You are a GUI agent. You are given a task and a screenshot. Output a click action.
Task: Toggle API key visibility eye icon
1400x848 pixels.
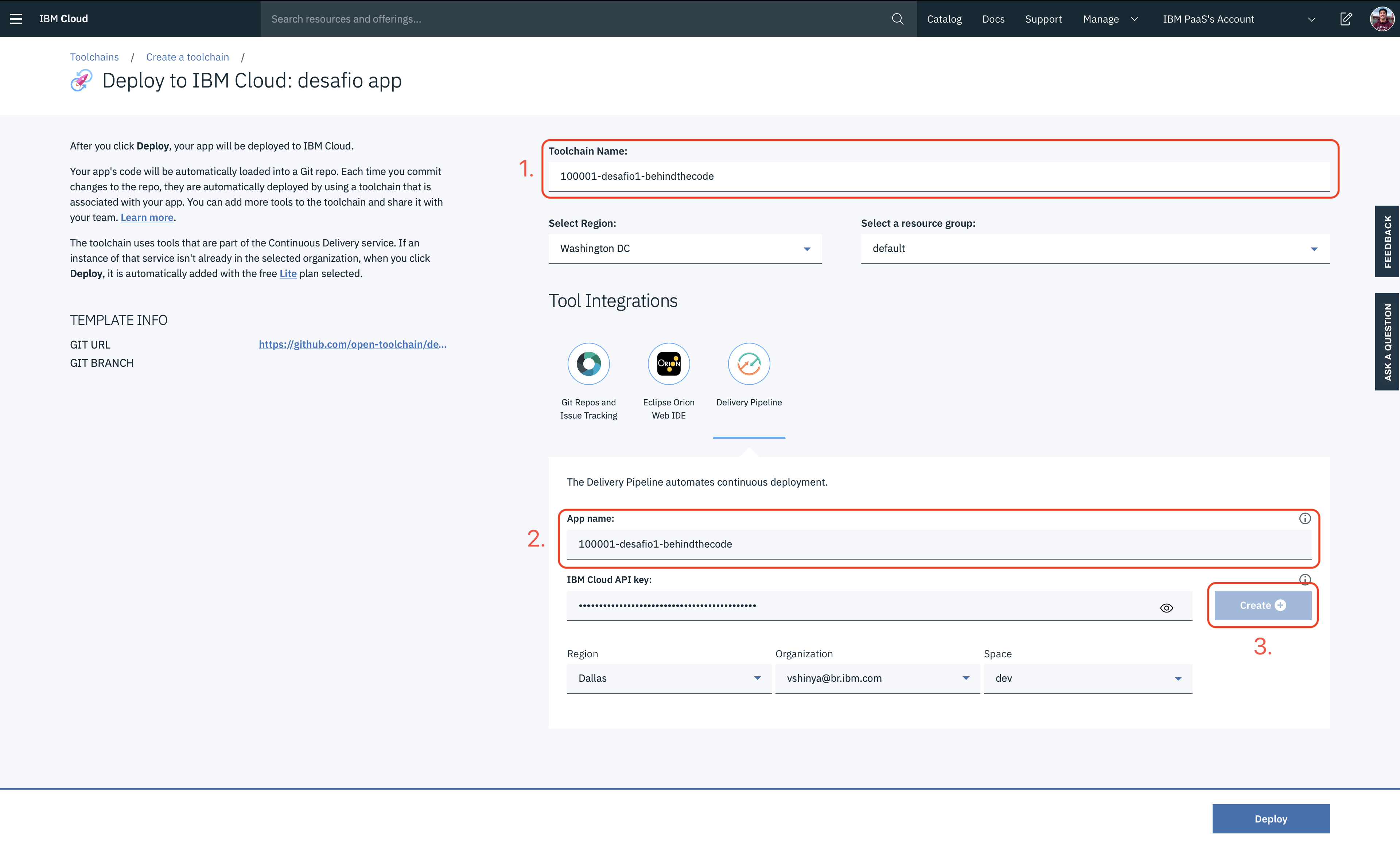point(1166,608)
